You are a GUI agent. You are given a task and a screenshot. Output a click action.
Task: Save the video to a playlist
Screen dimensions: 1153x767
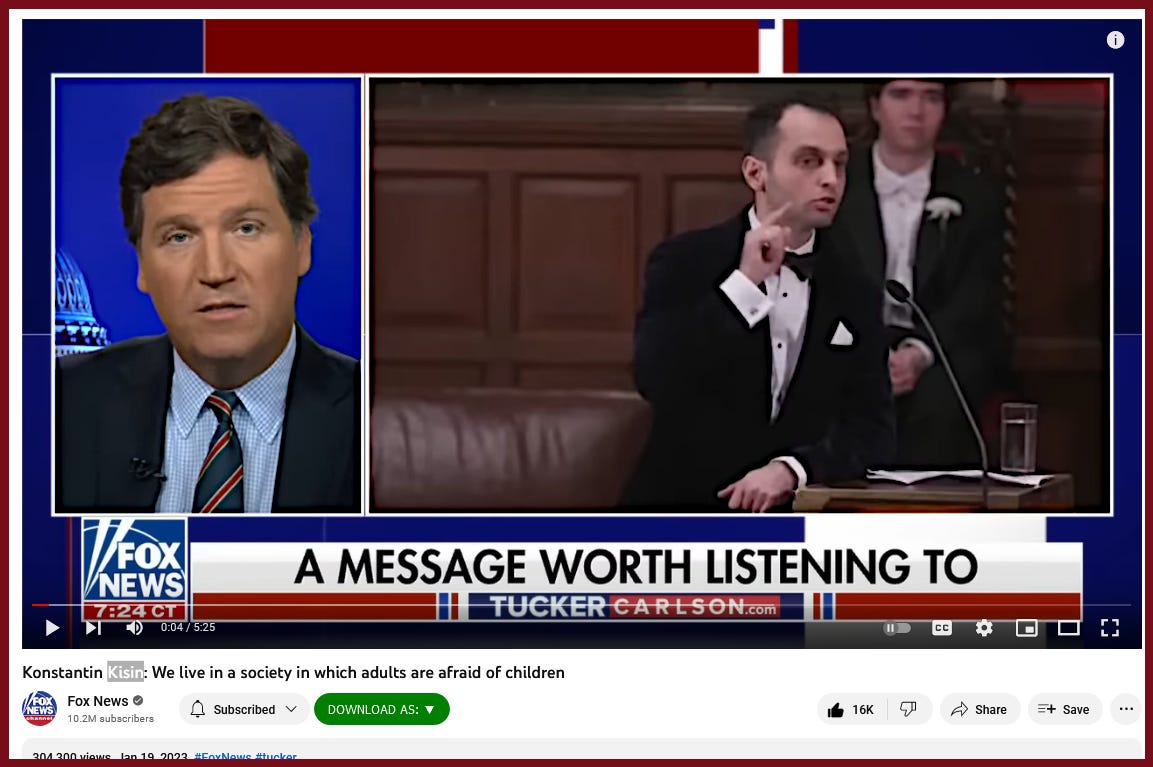tap(1064, 710)
